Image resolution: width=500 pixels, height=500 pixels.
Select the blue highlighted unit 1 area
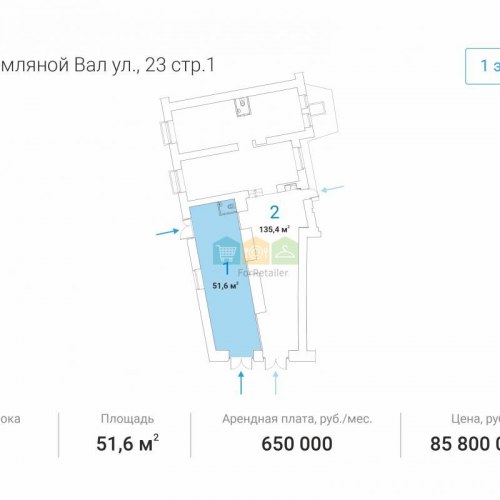225,278
